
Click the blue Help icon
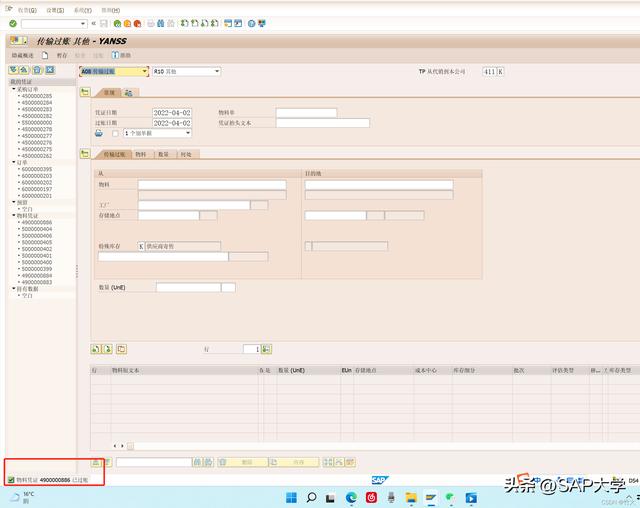(x=251, y=24)
